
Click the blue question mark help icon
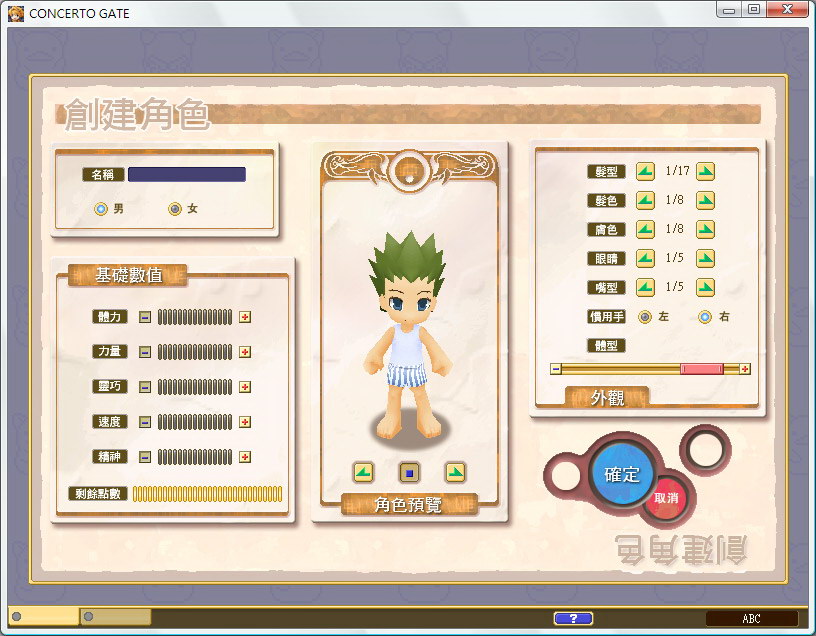tap(573, 618)
